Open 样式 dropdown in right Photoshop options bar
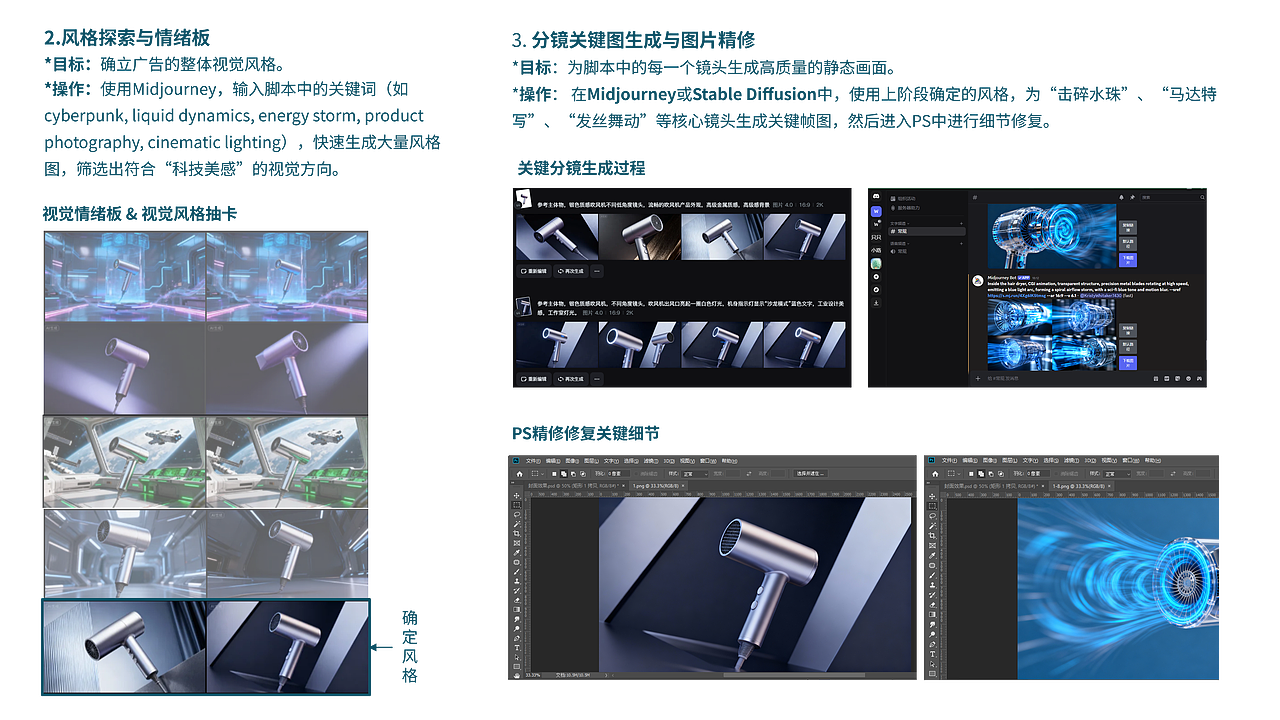The image size is (1280, 720). (x=1117, y=474)
